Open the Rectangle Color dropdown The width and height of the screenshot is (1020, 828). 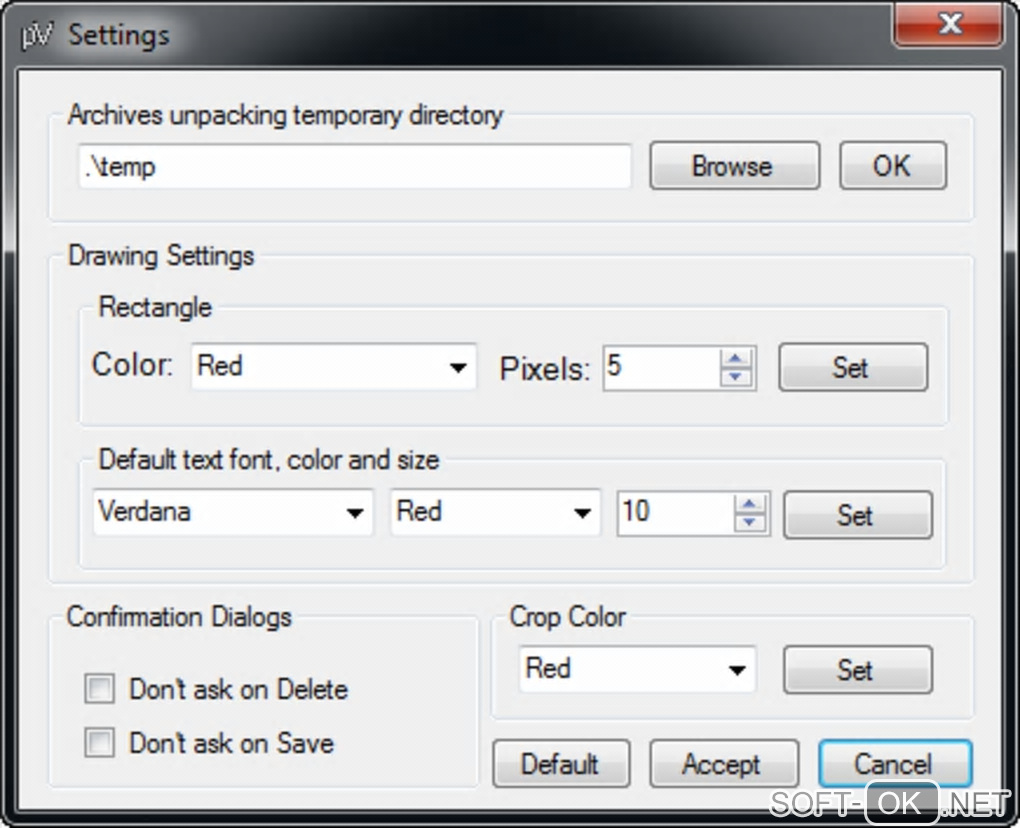[458, 367]
